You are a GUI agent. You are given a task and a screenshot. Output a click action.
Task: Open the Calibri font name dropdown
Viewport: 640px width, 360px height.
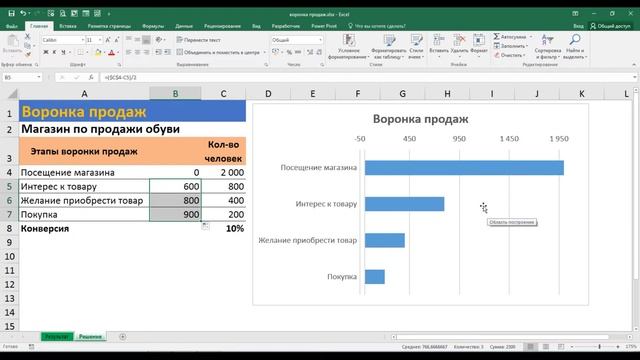(x=82, y=40)
